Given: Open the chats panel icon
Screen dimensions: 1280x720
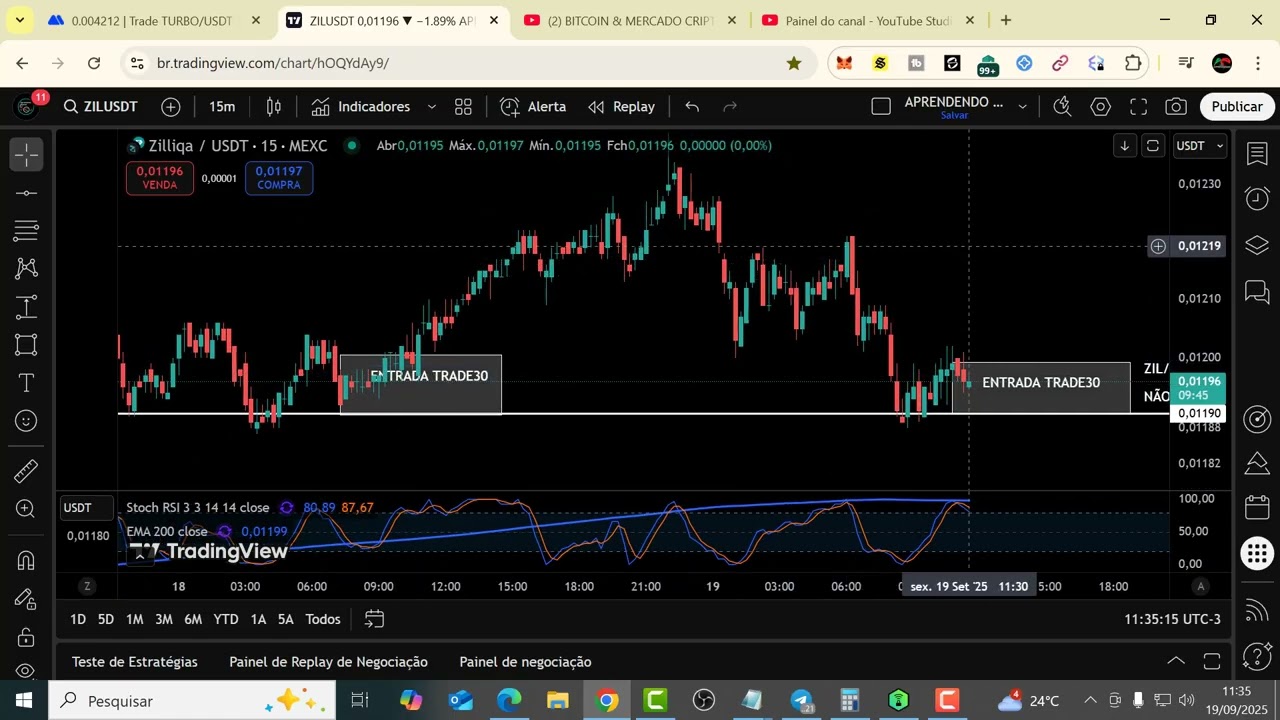Looking at the screenshot, I should [x=1257, y=292].
